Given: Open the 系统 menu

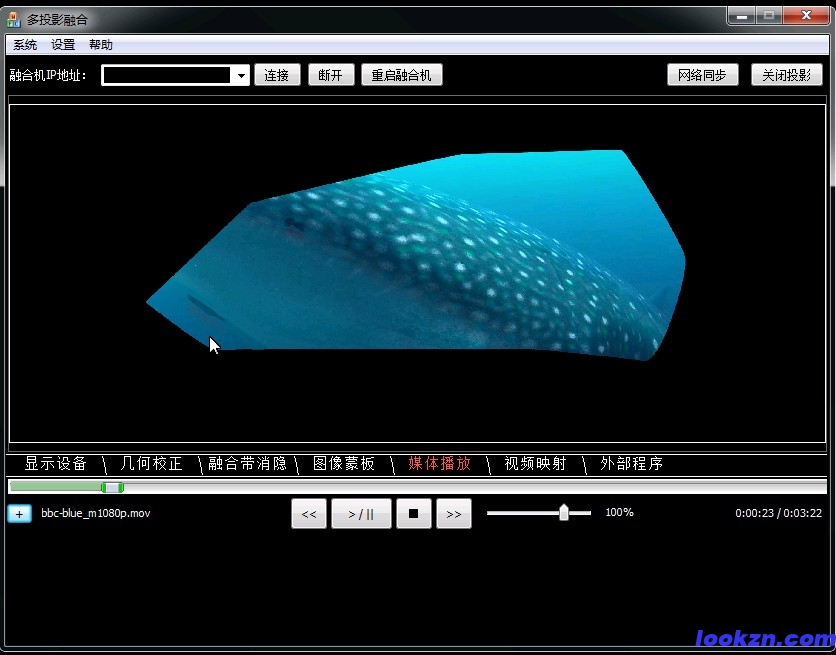Looking at the screenshot, I should (x=25, y=45).
